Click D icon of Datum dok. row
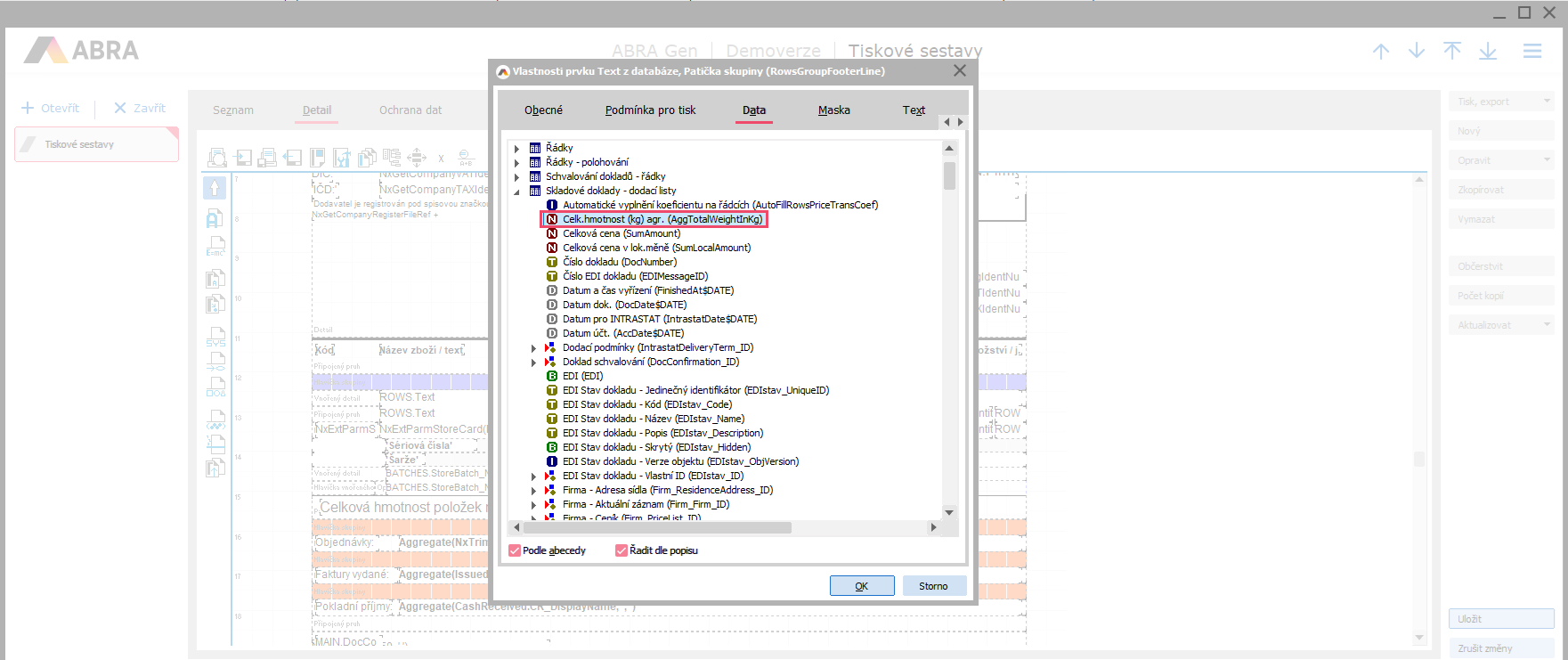The image size is (1568, 660). coord(552,305)
